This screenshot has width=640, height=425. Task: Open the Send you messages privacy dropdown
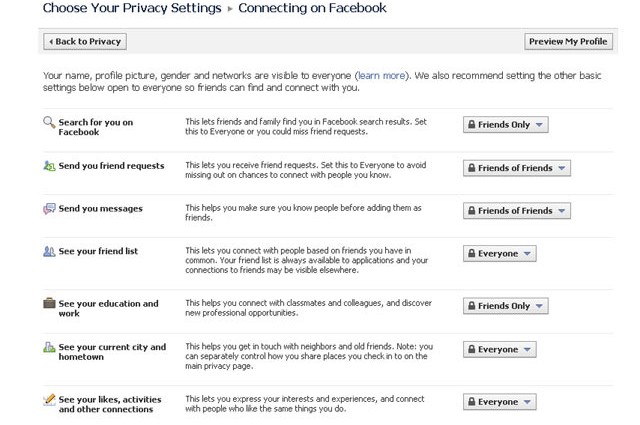(516, 211)
